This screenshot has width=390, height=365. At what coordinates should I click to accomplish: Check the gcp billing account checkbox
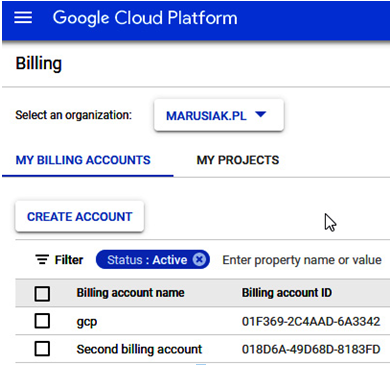[x=42, y=321]
